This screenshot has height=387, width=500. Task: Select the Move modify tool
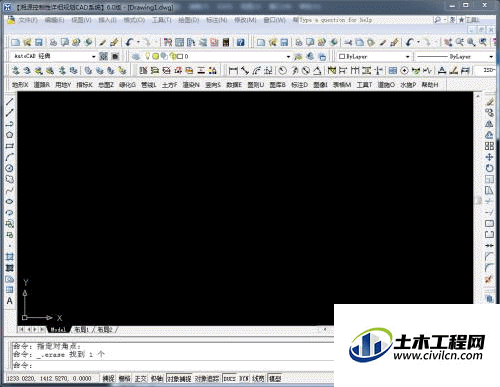click(x=489, y=157)
